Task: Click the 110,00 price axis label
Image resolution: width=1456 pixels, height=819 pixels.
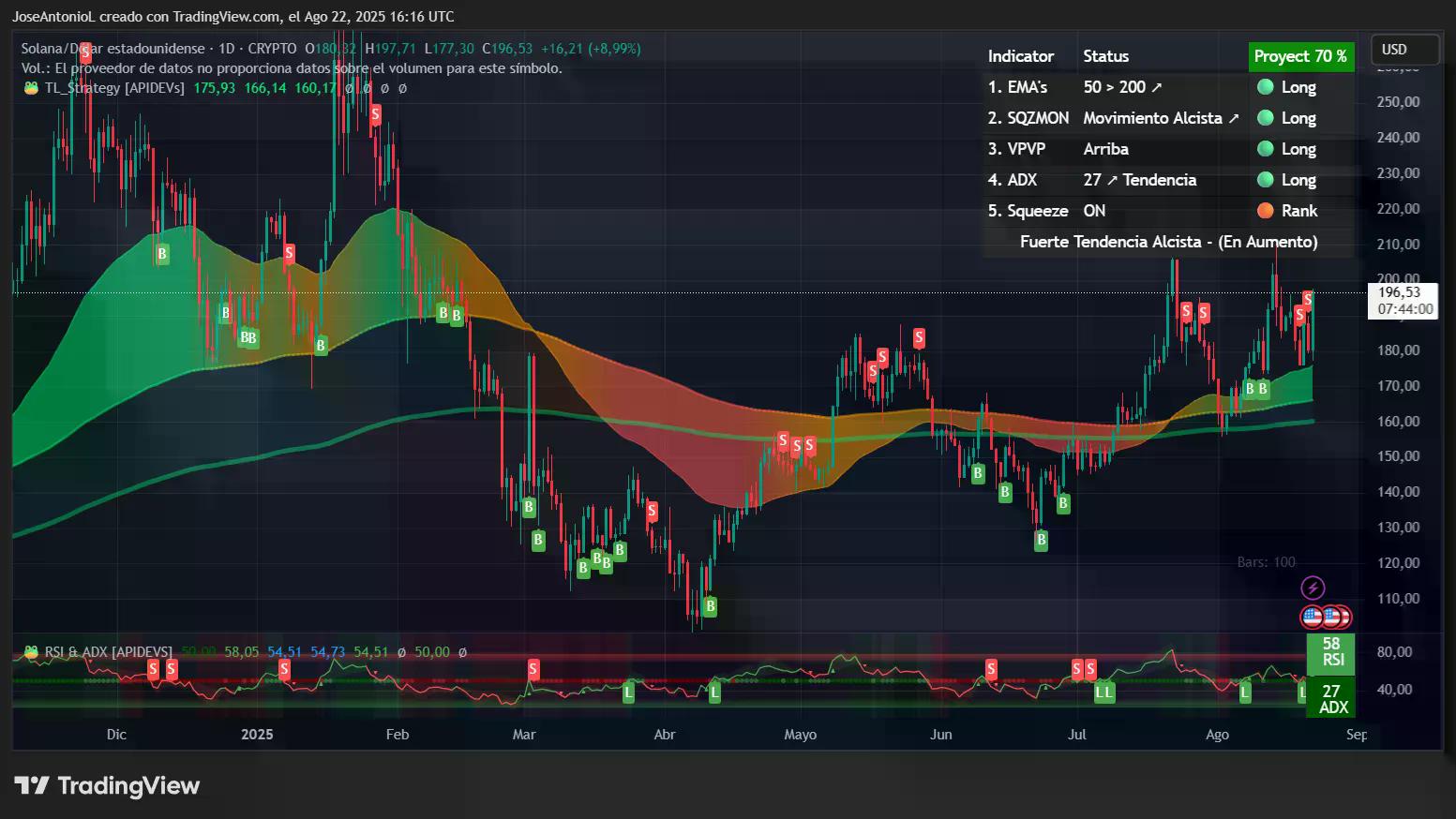Action: [x=1398, y=599]
